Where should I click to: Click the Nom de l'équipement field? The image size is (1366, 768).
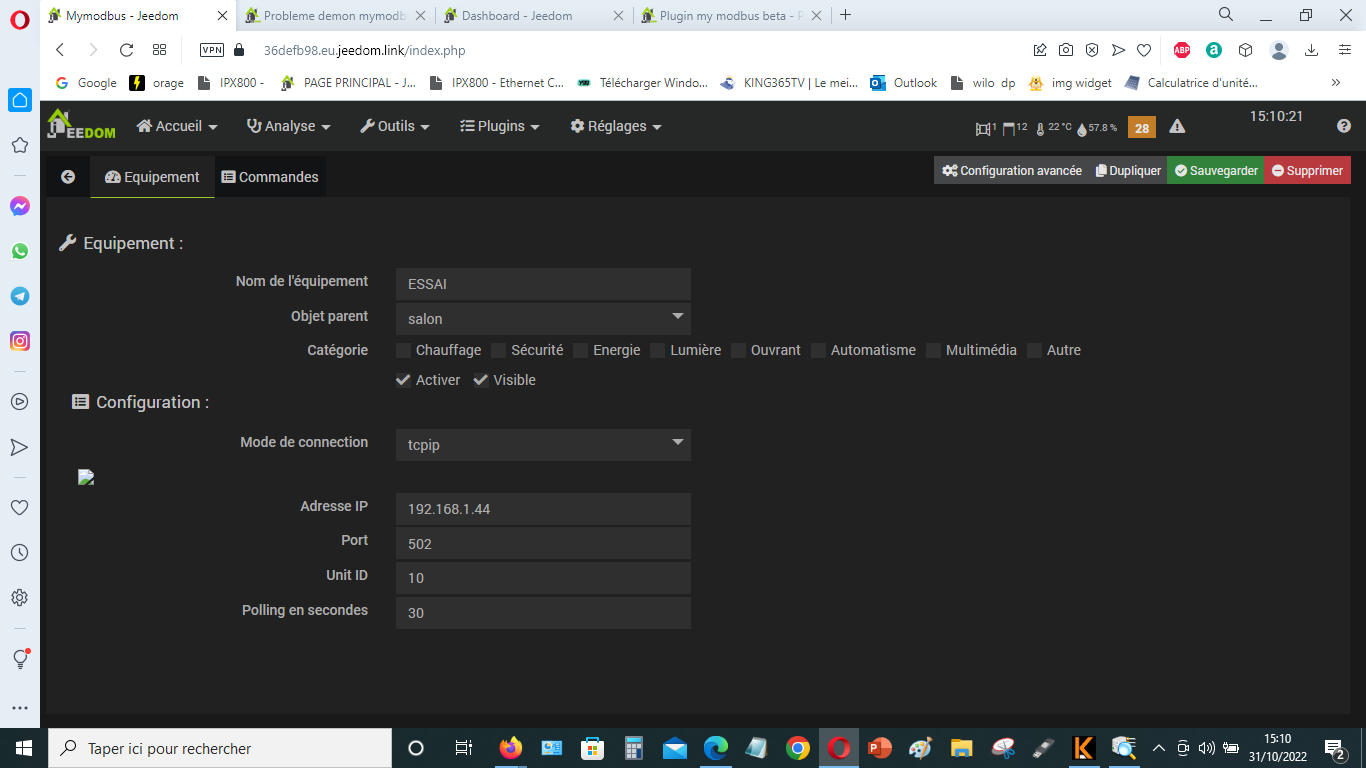(543, 283)
